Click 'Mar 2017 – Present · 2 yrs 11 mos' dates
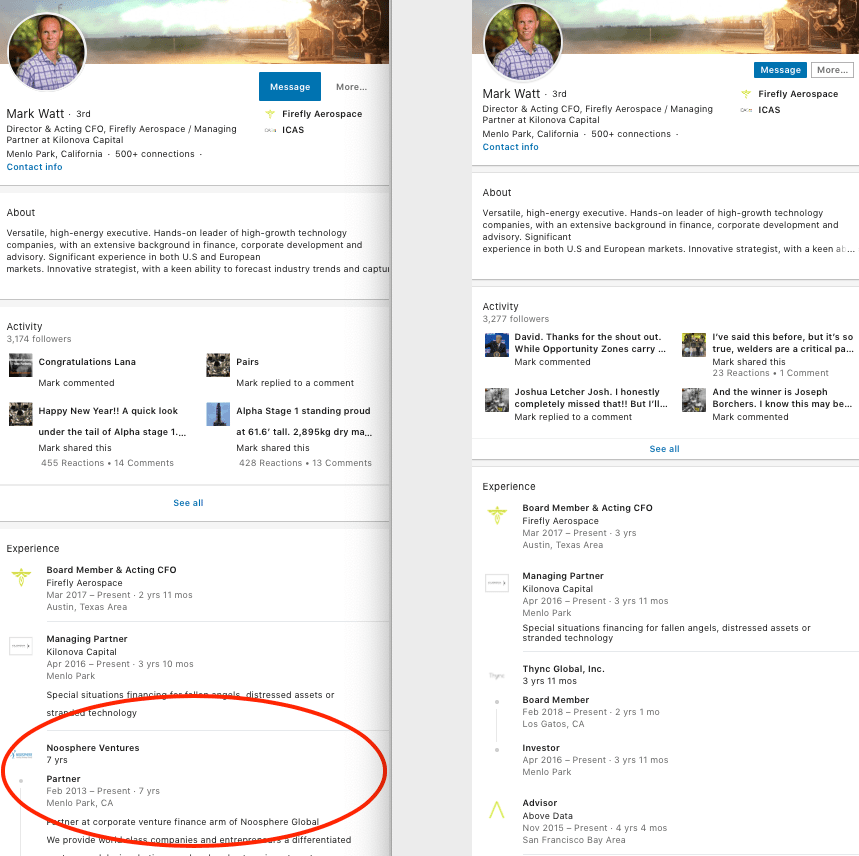This screenshot has width=859, height=856. [119, 595]
